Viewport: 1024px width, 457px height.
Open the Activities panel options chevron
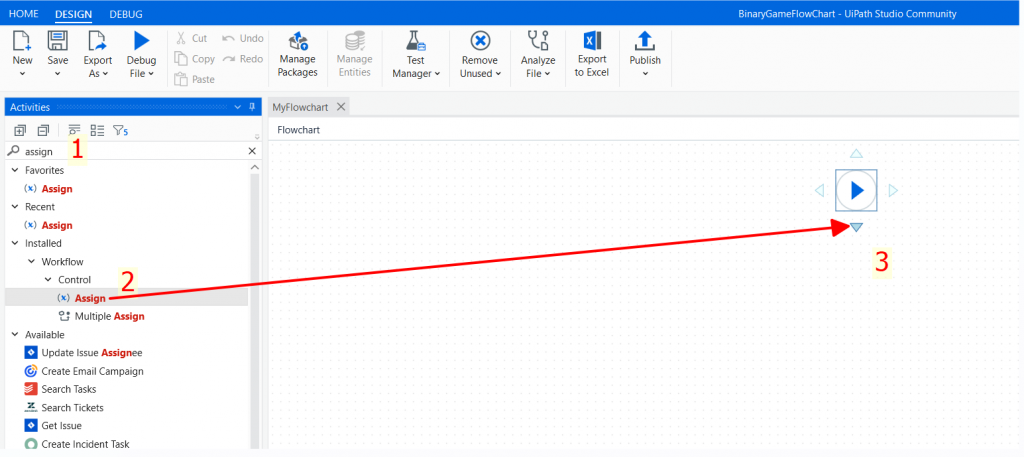pos(238,108)
